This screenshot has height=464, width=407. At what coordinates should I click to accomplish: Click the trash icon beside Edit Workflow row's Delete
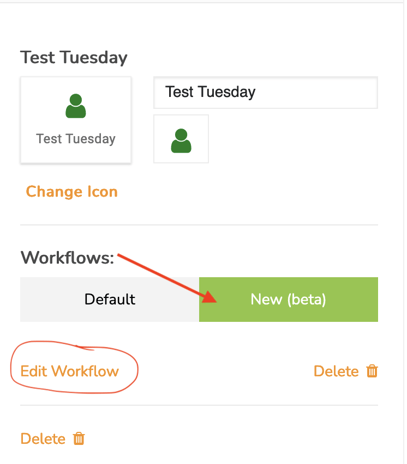point(372,371)
